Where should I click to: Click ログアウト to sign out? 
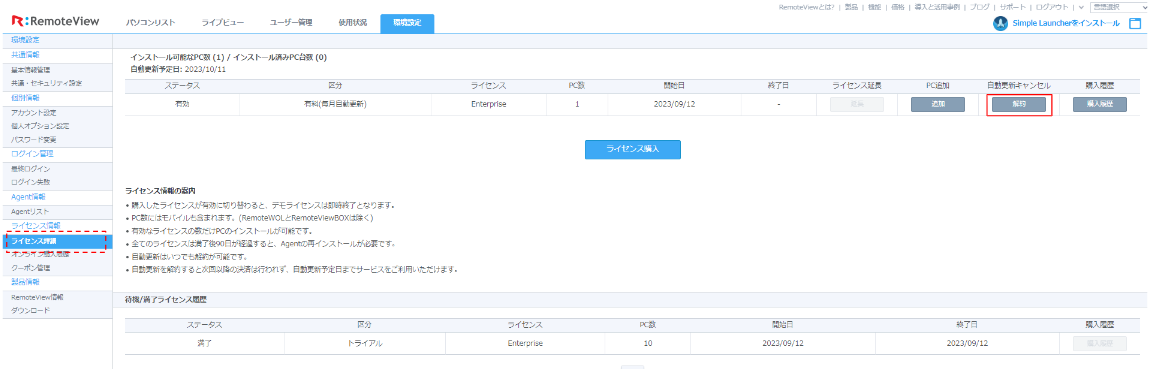[x=1053, y=7]
